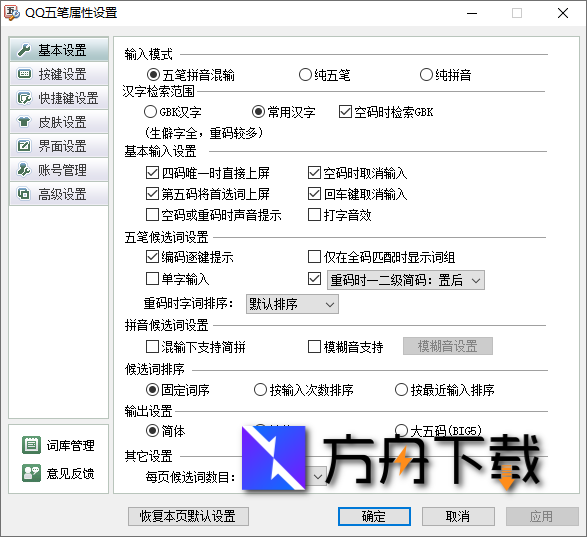Open the 界面设置 tab
The image size is (587, 537).
click(x=59, y=146)
